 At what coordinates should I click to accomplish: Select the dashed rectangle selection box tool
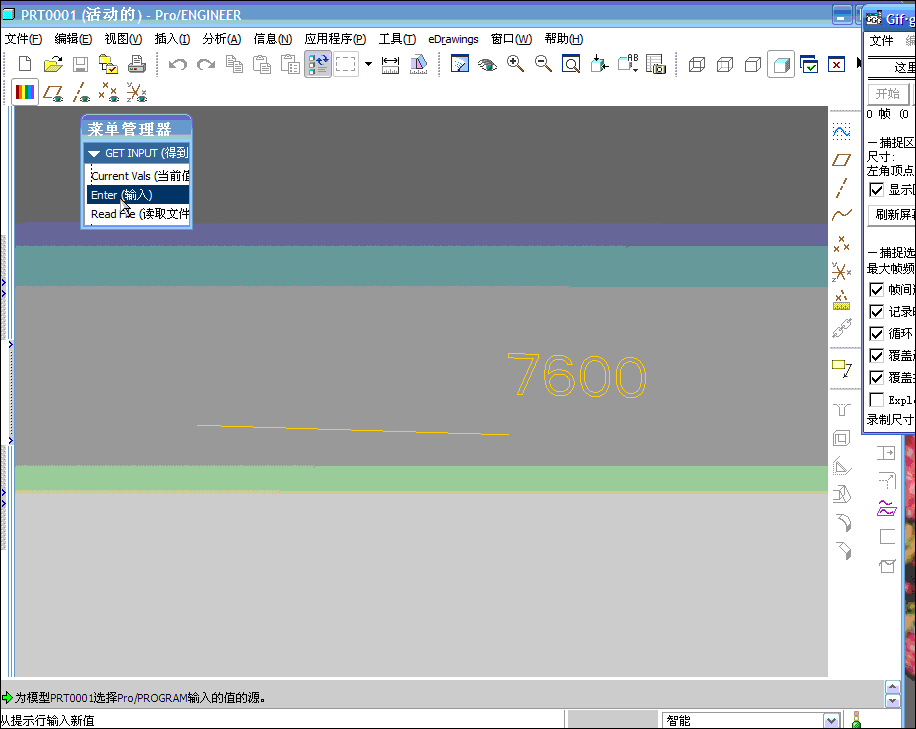[x=345, y=64]
